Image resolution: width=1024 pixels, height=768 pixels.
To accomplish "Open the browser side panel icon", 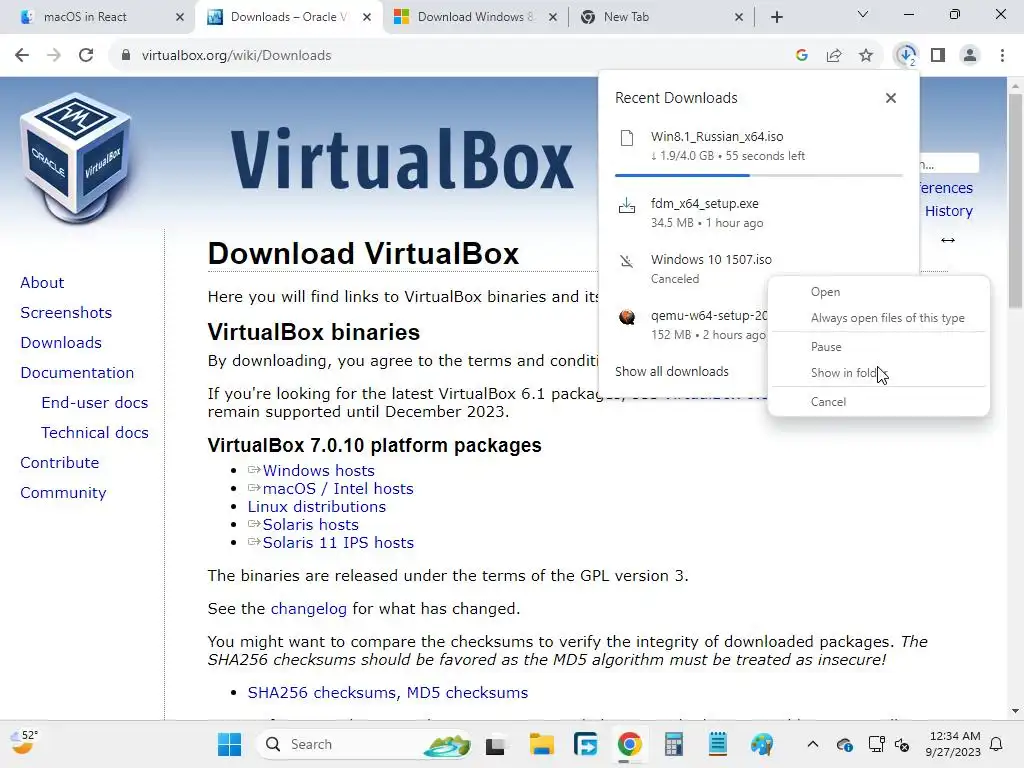I will coord(938,56).
